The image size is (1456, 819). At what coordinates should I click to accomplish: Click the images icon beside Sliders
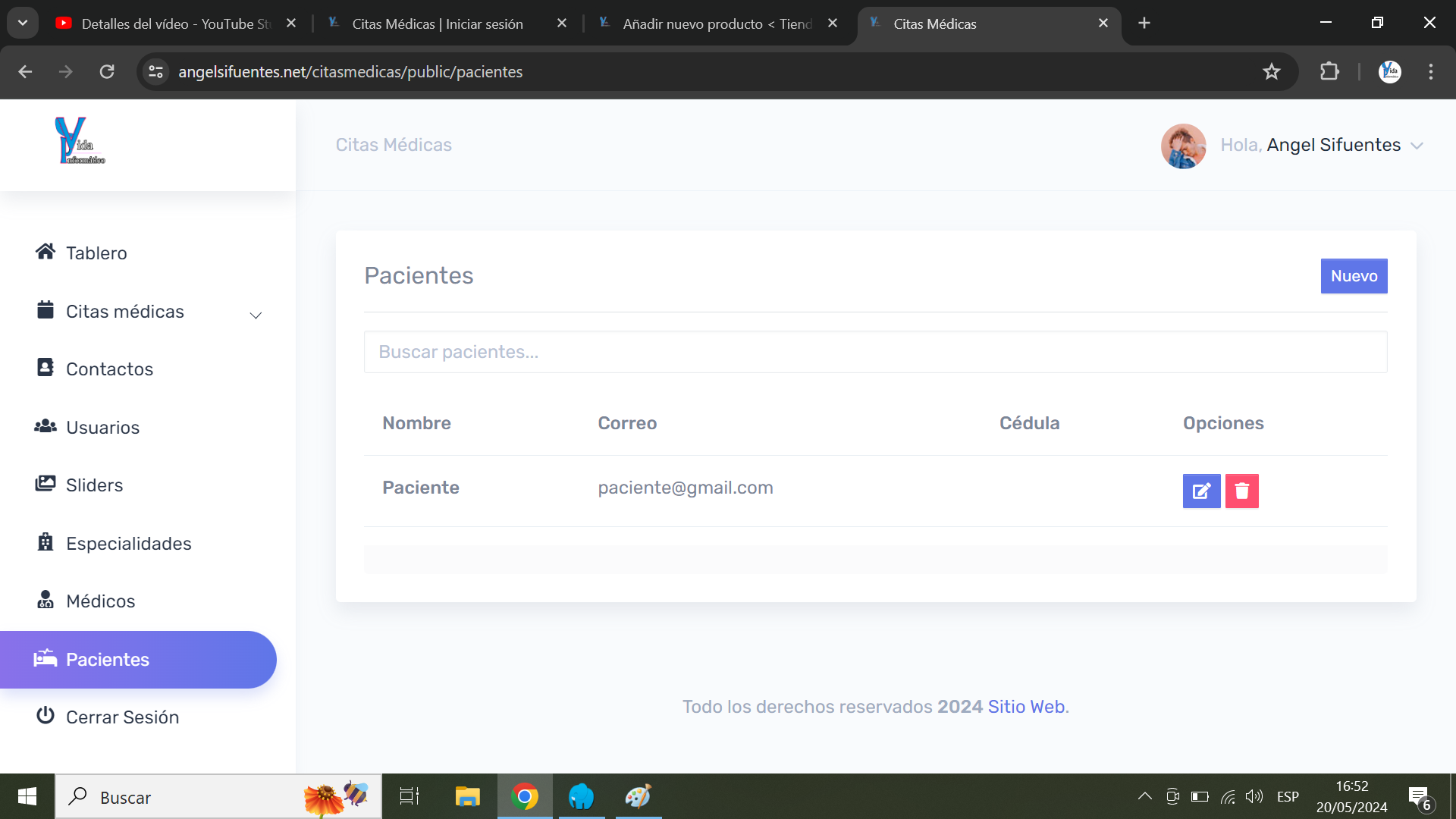(45, 483)
